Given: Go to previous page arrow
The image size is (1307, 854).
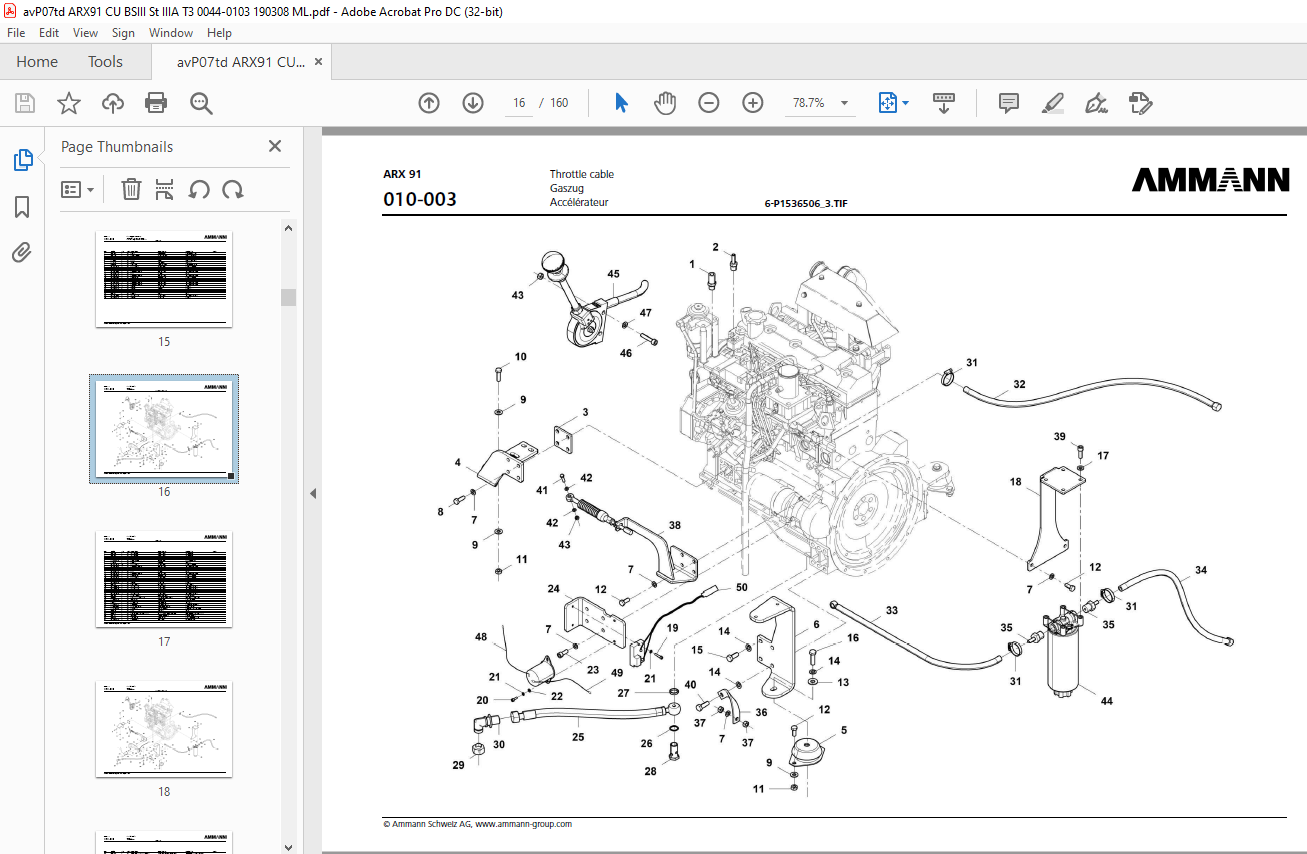Looking at the screenshot, I should pyautogui.click(x=429, y=103).
